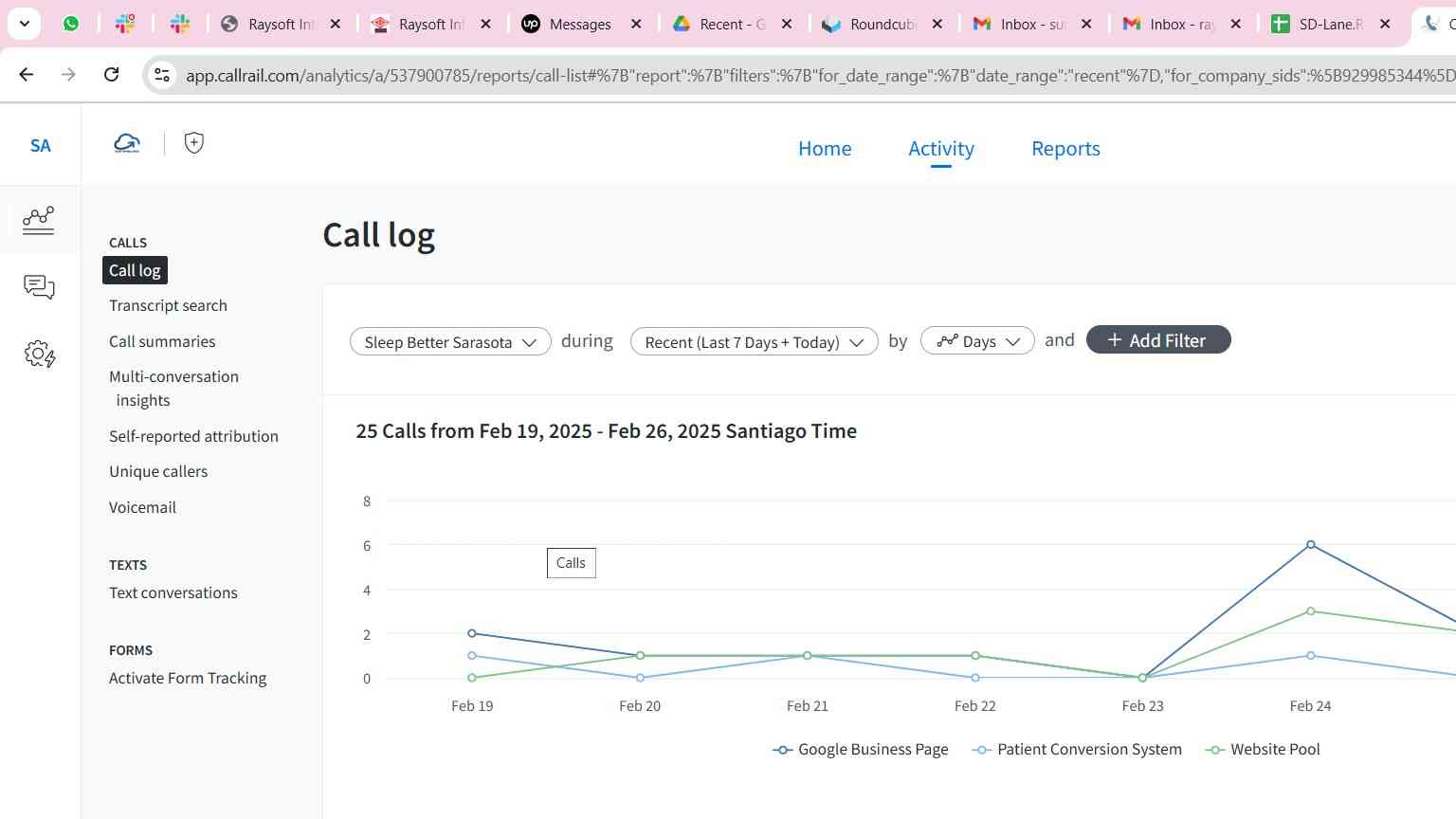Open Unique callers
The image size is (1456, 819).
158,471
